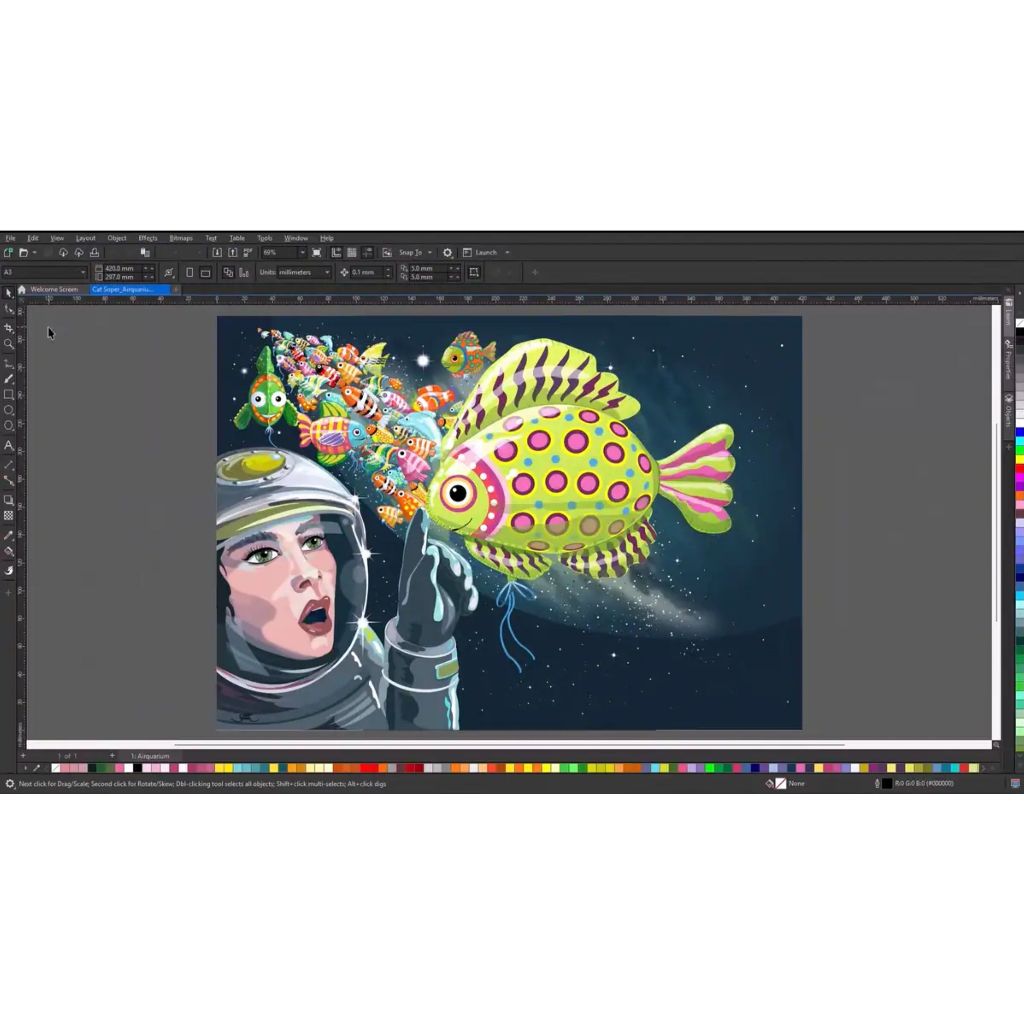Image resolution: width=1024 pixels, height=1024 pixels.
Task: Activate the Zoom magnifier tool
Action: pyautogui.click(x=9, y=344)
